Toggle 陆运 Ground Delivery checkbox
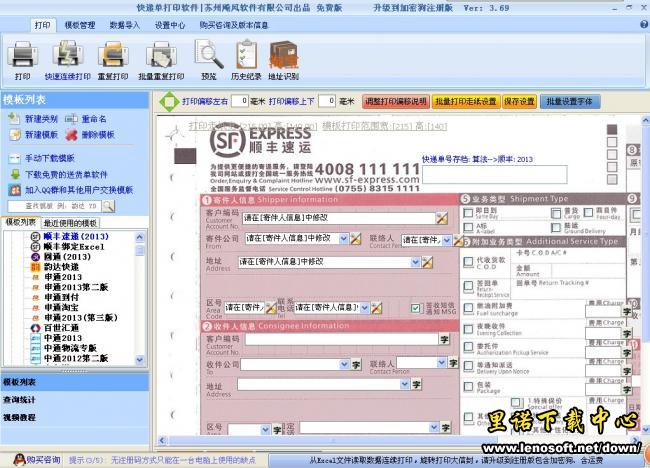This screenshot has height=468, width=650. tap(555, 228)
